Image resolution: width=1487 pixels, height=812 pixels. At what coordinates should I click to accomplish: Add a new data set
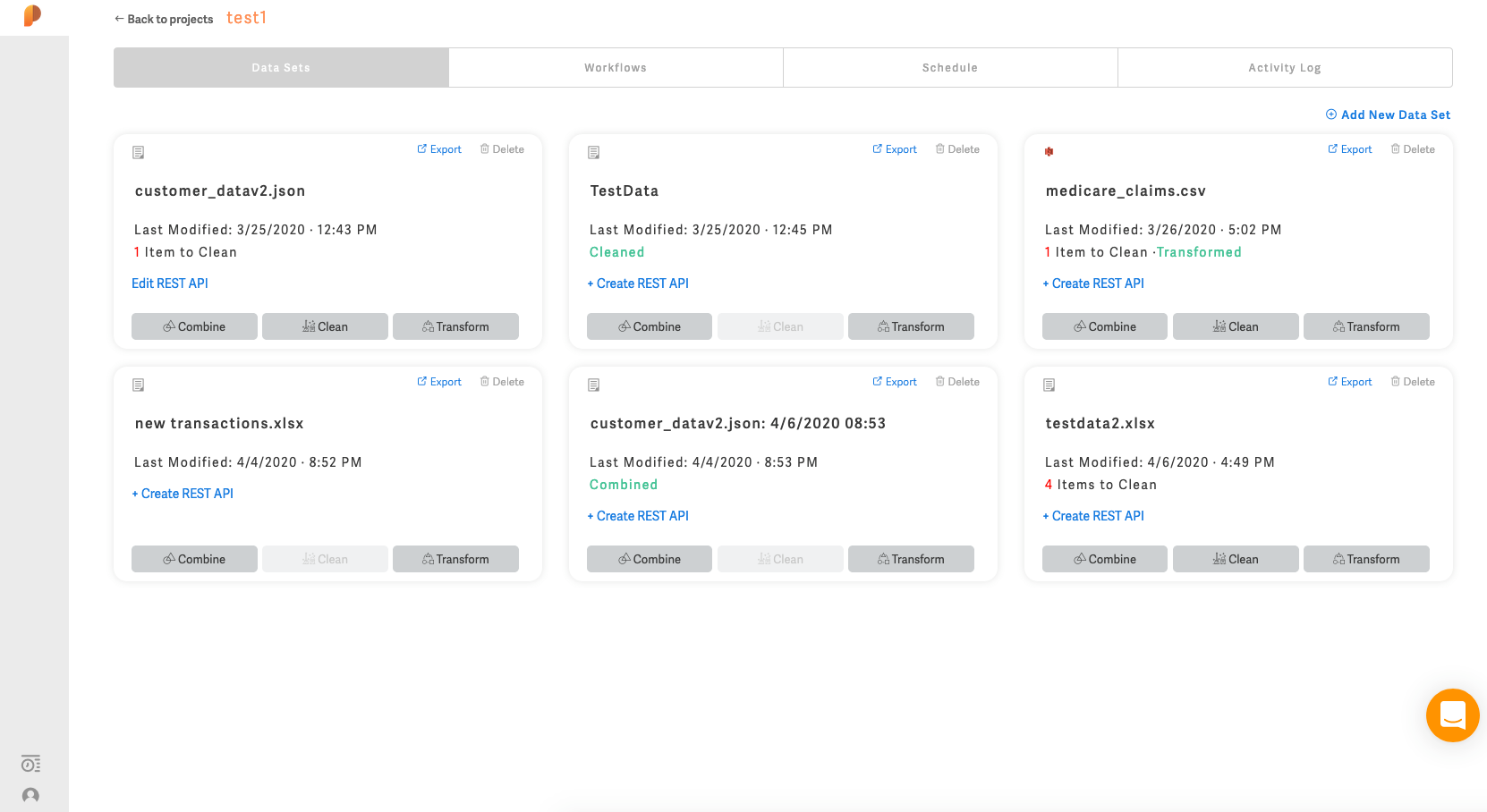(1388, 114)
